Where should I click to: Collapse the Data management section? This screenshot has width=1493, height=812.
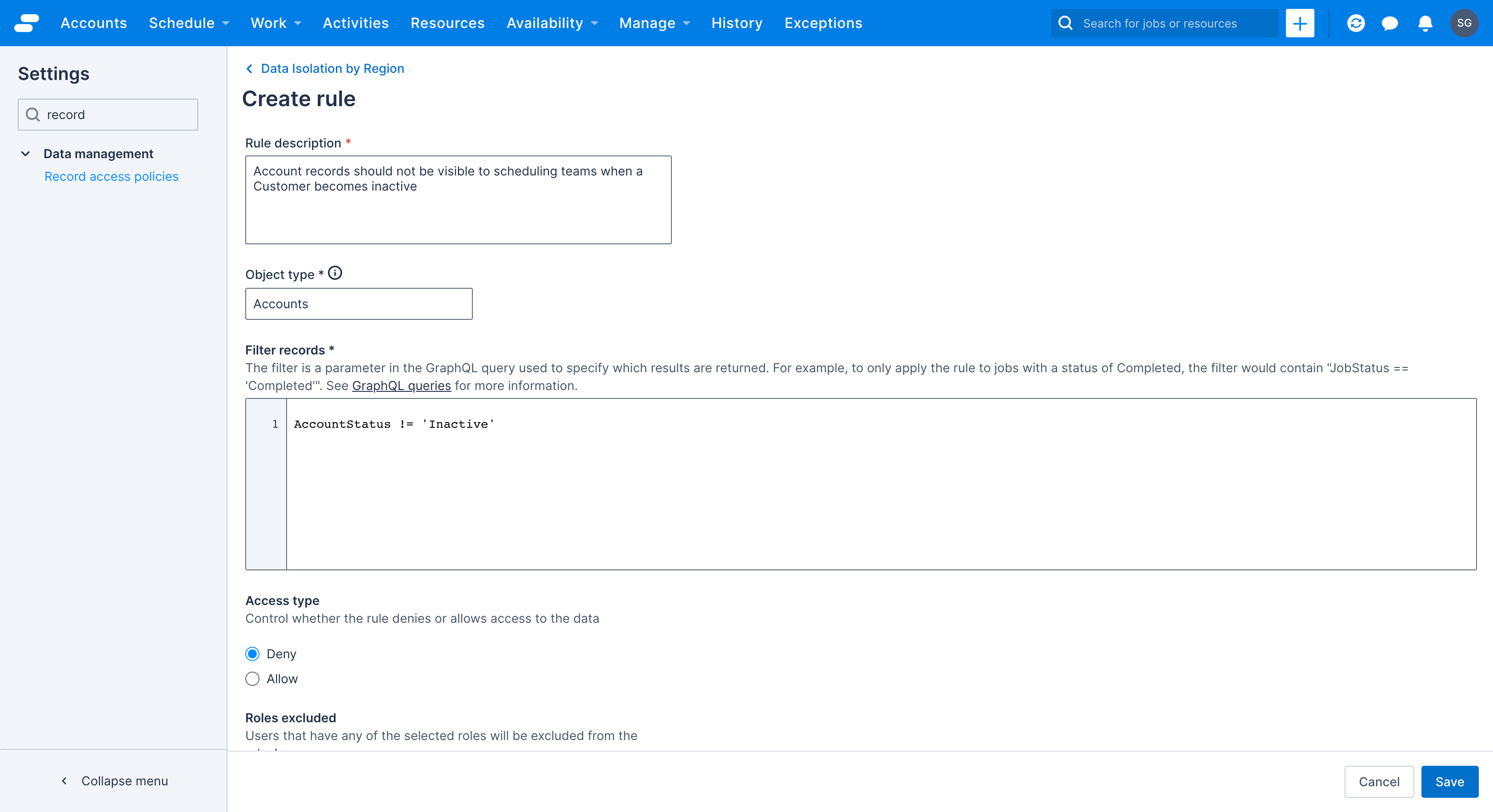coord(25,154)
